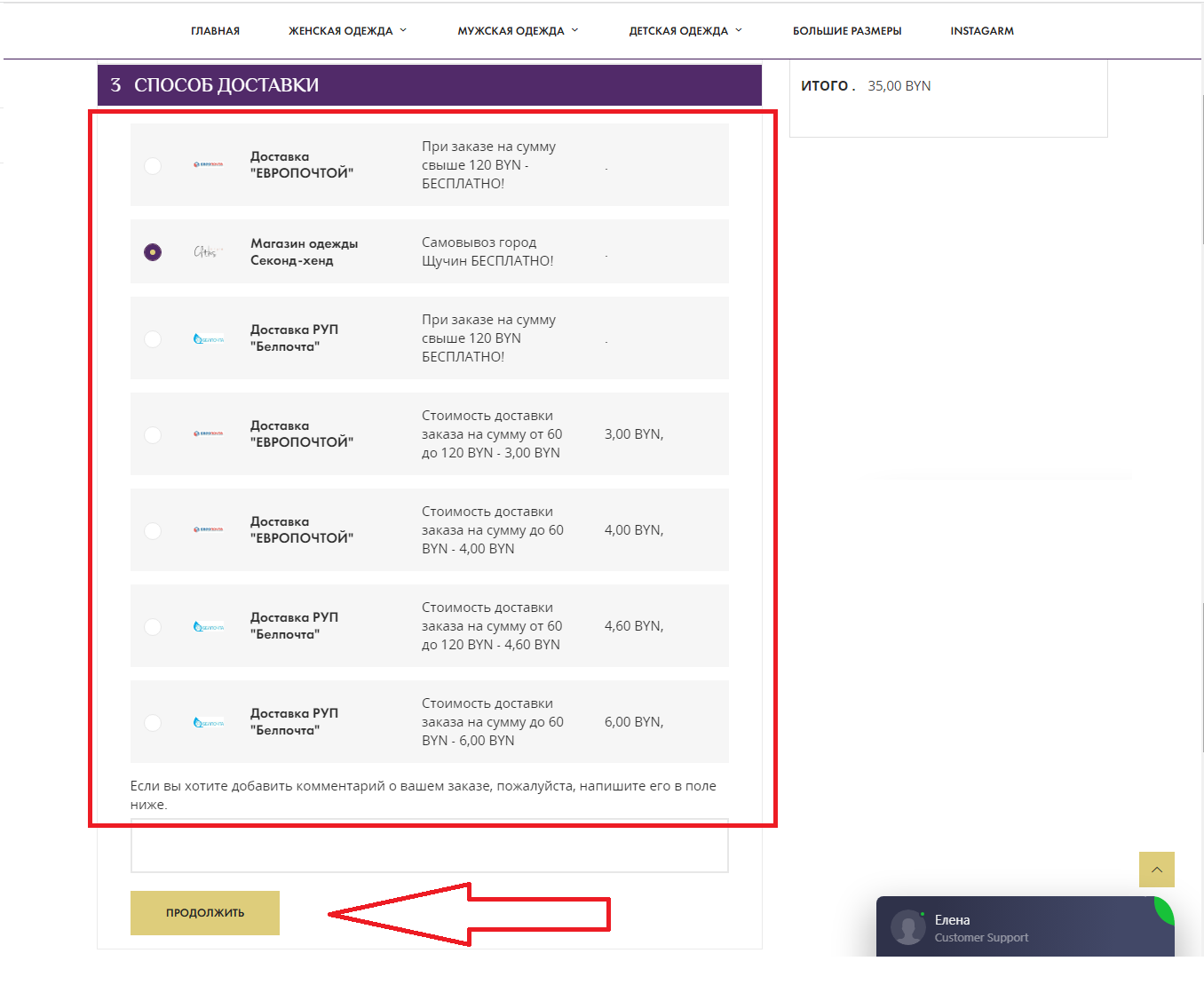Select free Европочта delivery over 120 BYN
The height and width of the screenshot is (993, 1204).
pyautogui.click(x=153, y=166)
